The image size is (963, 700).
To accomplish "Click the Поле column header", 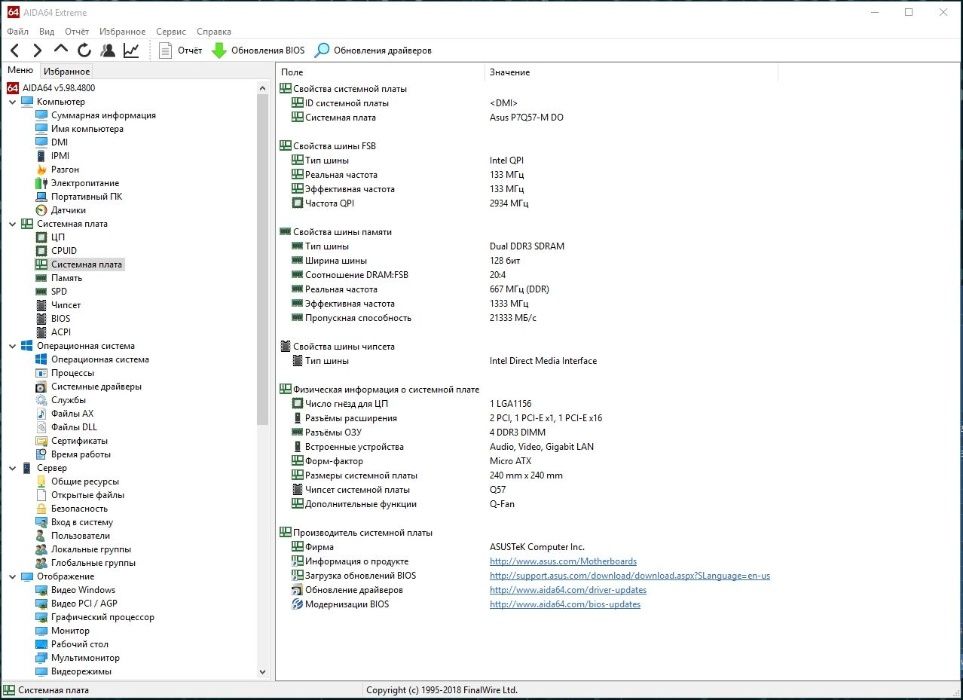I will tap(380, 72).
